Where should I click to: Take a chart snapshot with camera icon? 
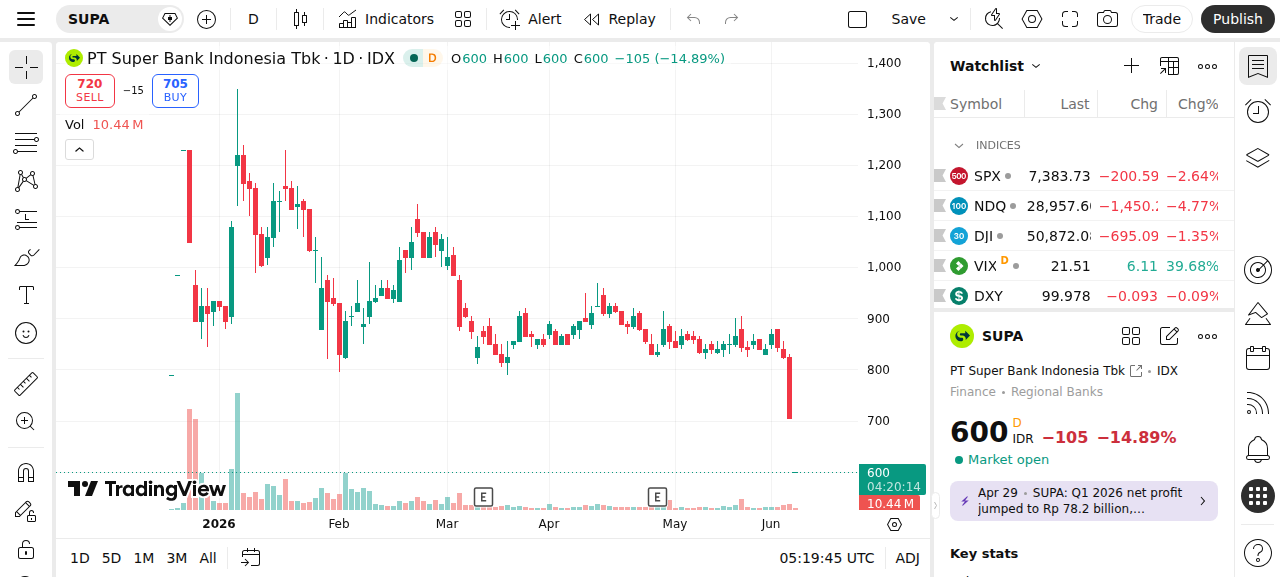tap(1107, 19)
